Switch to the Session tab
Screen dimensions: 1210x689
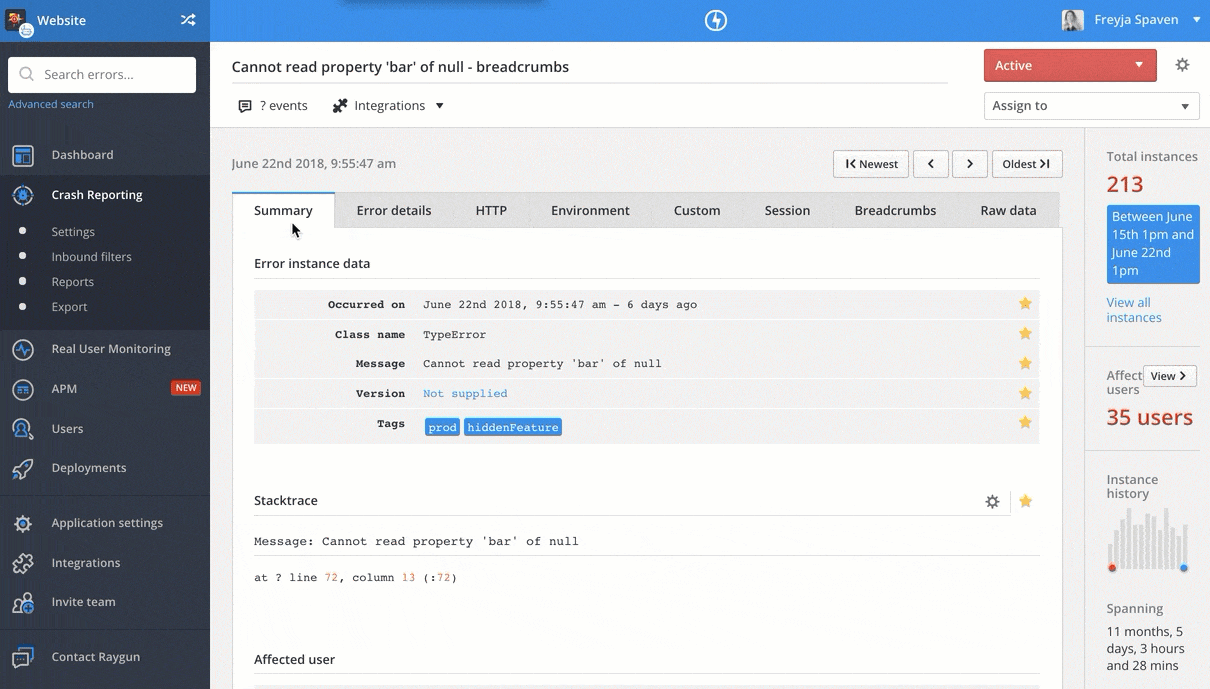[787, 210]
